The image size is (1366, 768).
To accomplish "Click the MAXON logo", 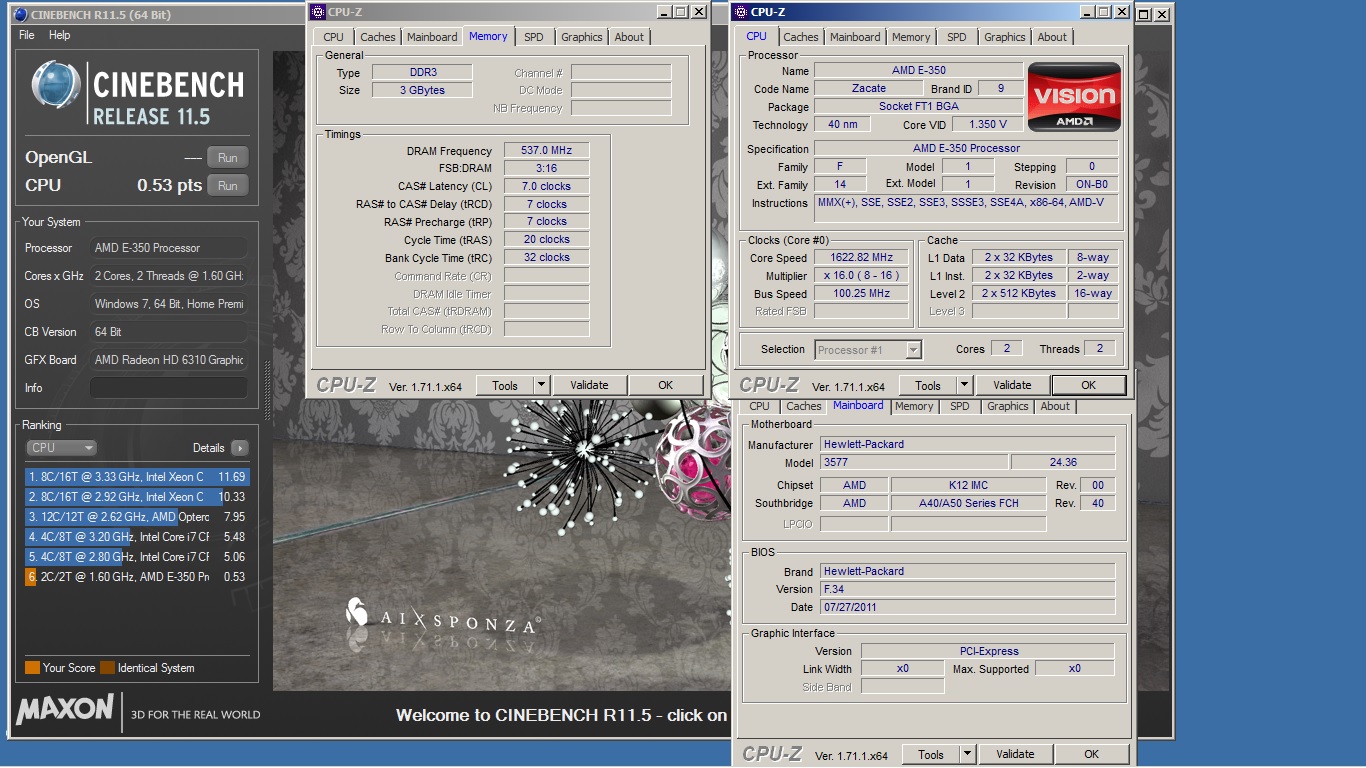I will (65, 711).
